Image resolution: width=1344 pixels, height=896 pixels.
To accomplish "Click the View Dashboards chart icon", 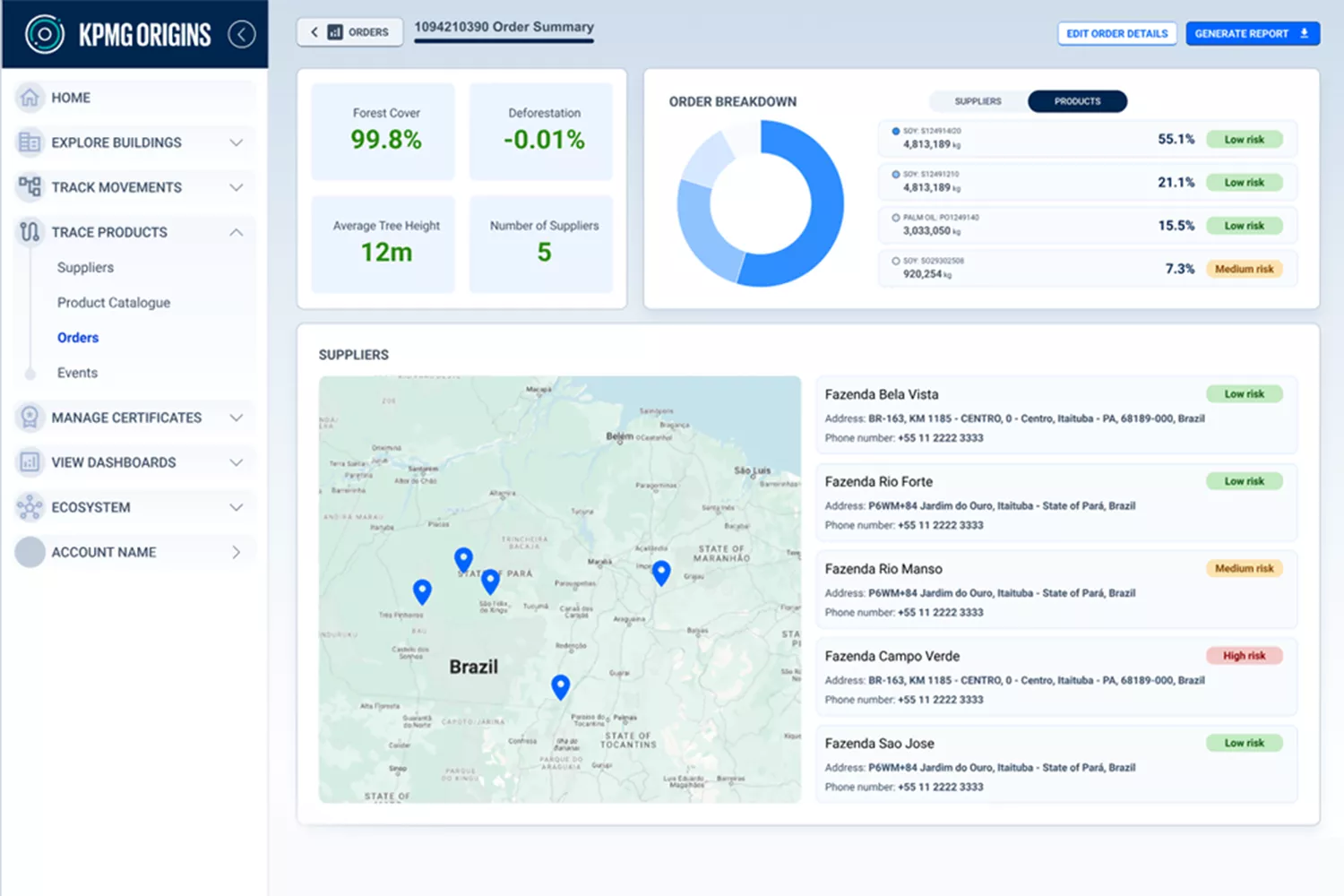I will 30,462.
